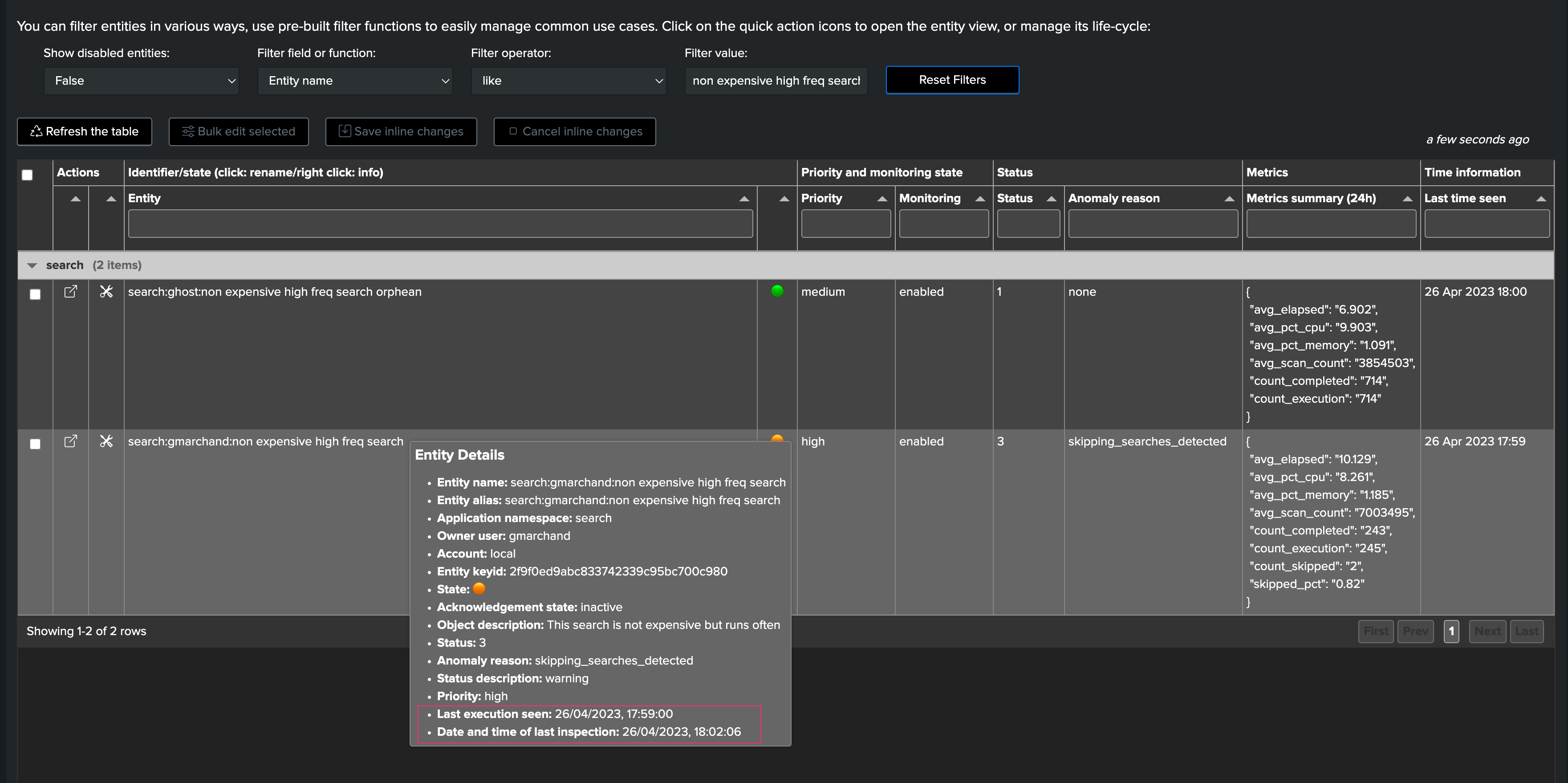Image resolution: width=1568 pixels, height=783 pixels.
Task: Sort the Priority column
Action: pyautogui.click(x=882, y=199)
